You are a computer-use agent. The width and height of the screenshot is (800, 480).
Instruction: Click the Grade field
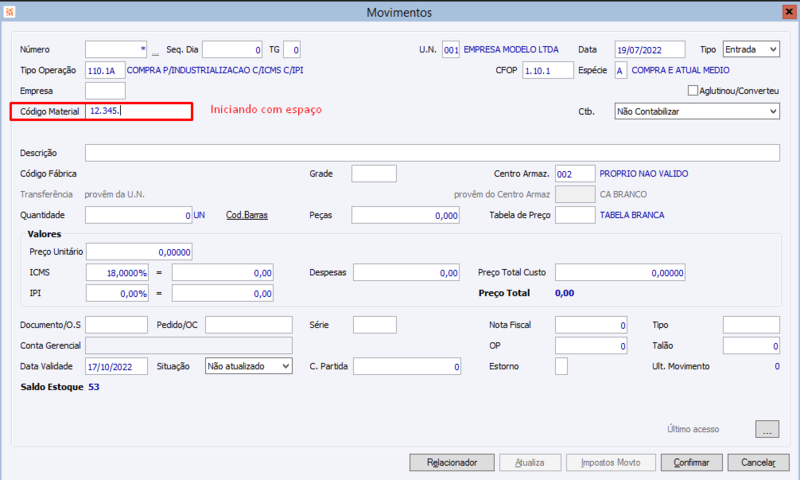[374, 173]
